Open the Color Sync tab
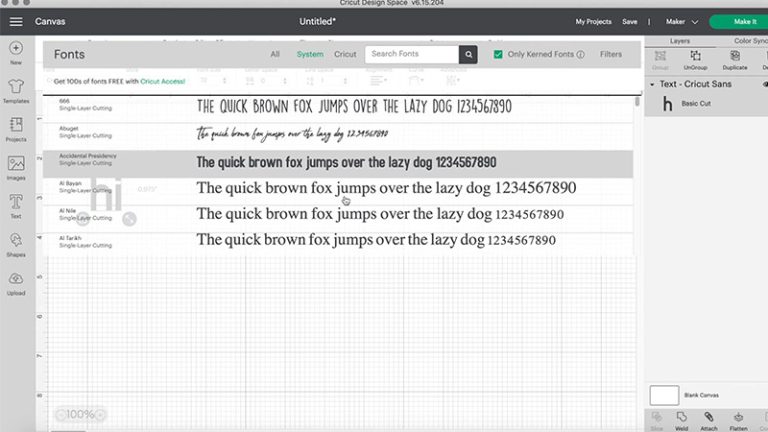This screenshot has width=768, height=432. pyautogui.click(x=750, y=41)
